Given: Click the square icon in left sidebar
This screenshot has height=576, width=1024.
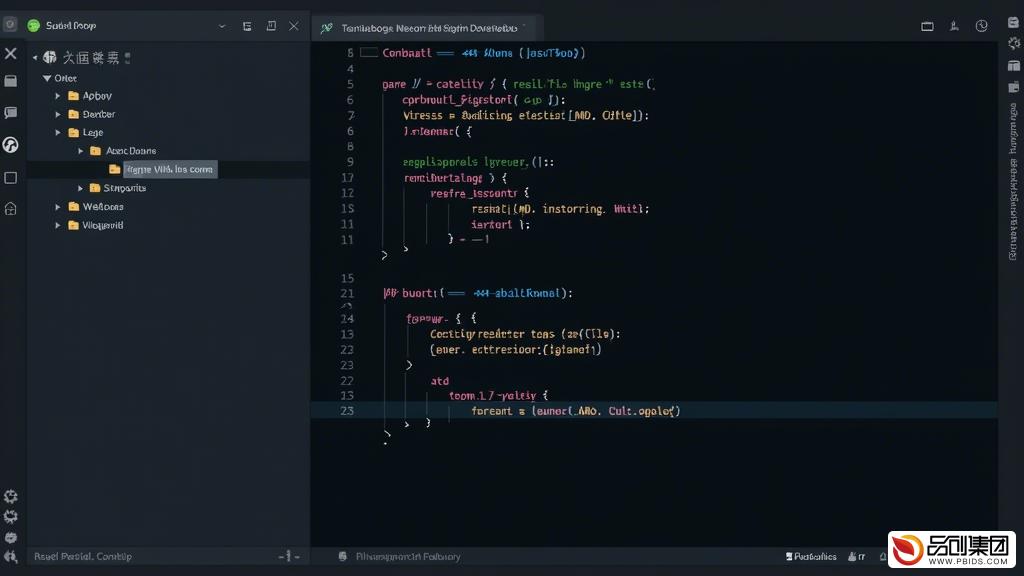Looking at the screenshot, I should (10, 178).
